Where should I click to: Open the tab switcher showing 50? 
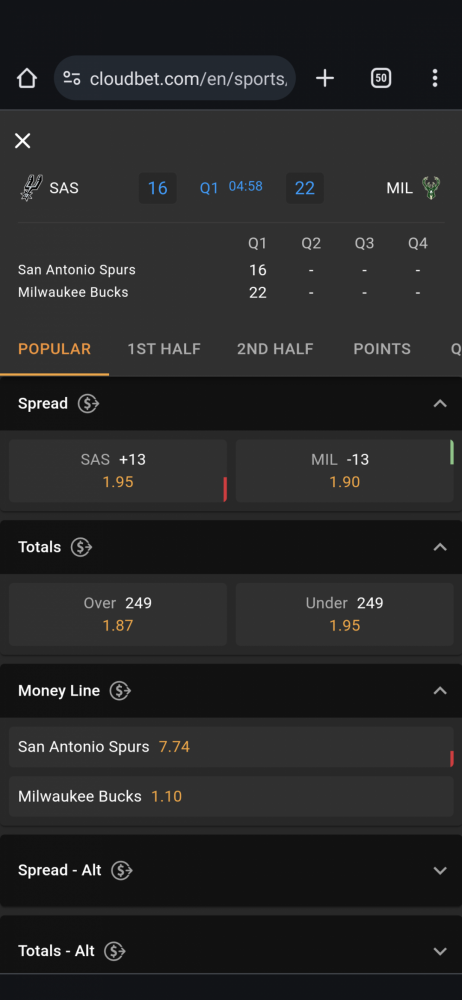380,78
